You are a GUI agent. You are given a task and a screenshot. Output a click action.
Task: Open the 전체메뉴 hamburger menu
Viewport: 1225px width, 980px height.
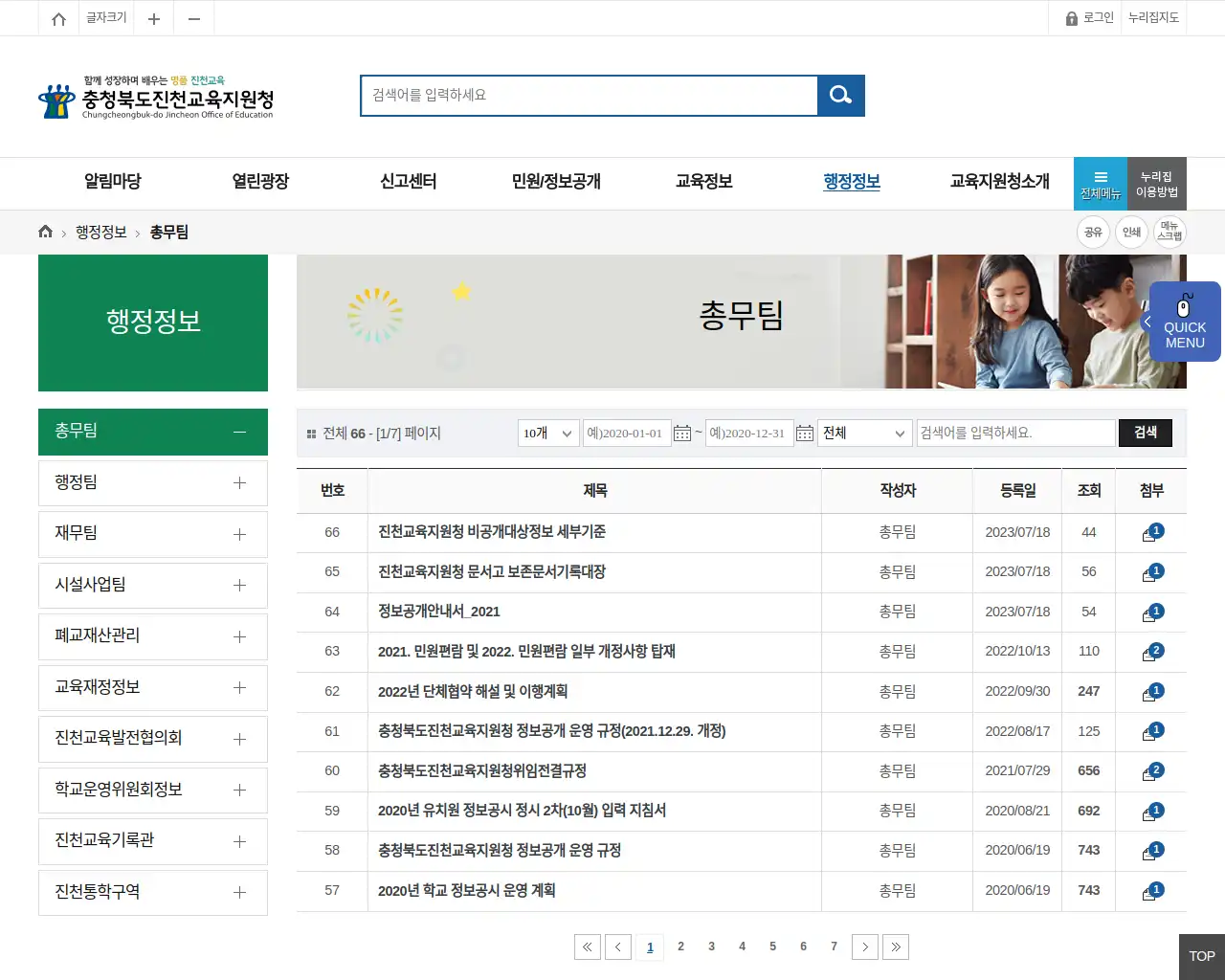[x=1101, y=184]
